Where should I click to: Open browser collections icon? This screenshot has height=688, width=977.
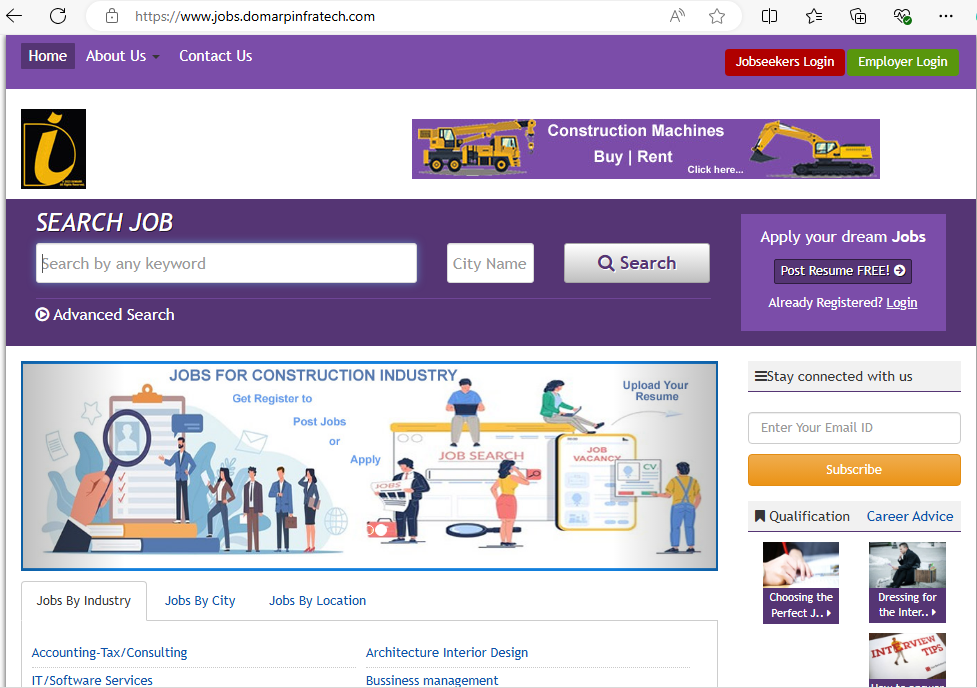(858, 16)
